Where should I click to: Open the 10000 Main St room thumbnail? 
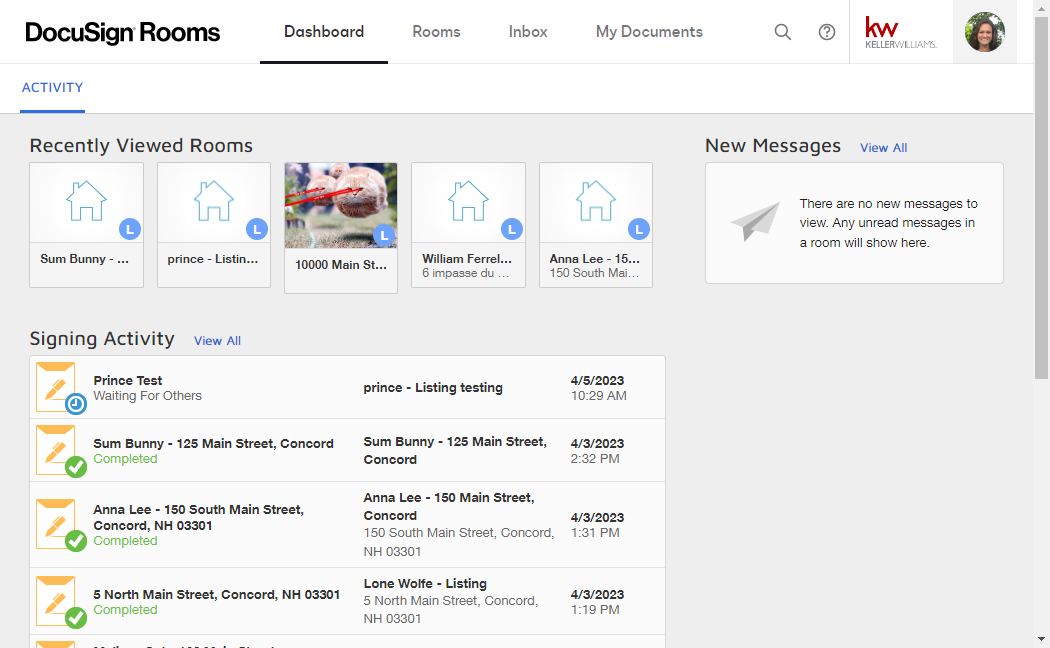(x=341, y=206)
